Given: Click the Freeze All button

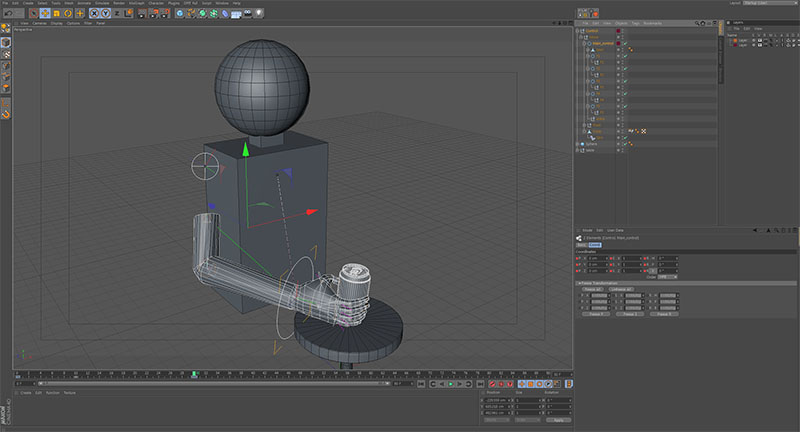Looking at the screenshot, I should [x=592, y=289].
